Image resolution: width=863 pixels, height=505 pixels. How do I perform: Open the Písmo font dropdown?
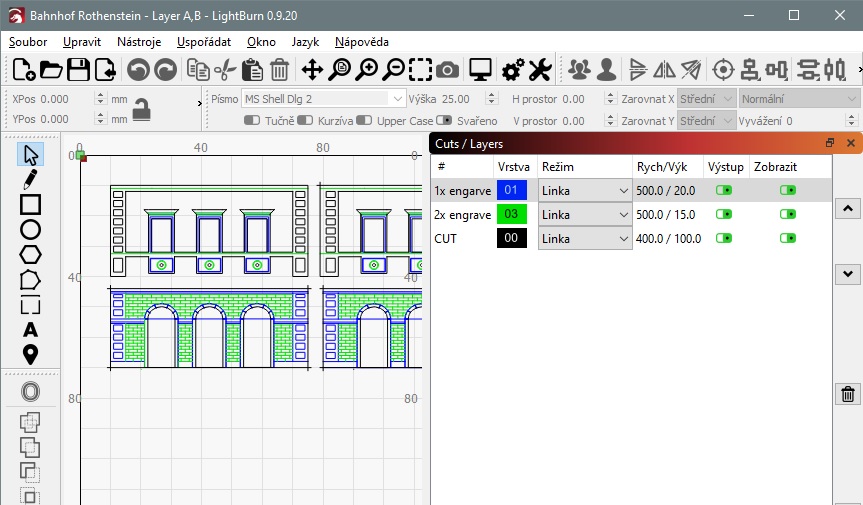click(x=322, y=99)
